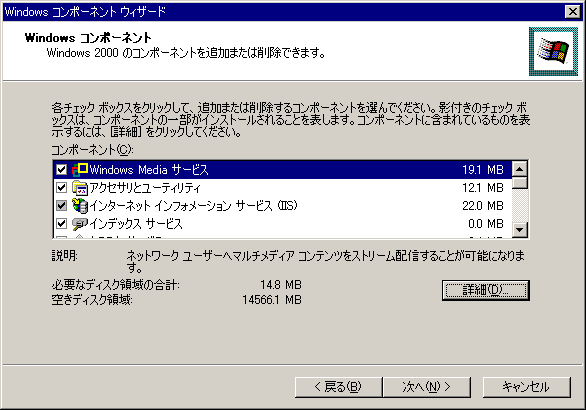
Task: Select the インターネット インフォメーション サービス (IIS) row
Action: pyautogui.click(x=283, y=206)
